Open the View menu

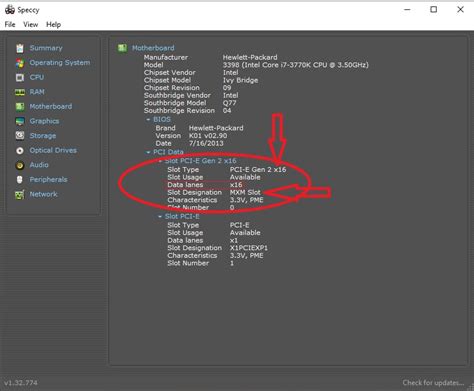tap(31, 25)
